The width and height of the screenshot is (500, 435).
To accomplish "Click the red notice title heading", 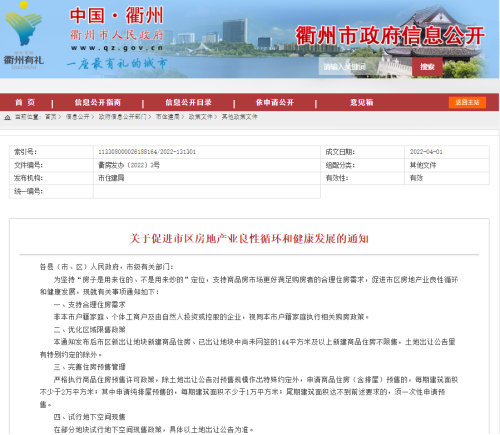I will [x=249, y=239].
